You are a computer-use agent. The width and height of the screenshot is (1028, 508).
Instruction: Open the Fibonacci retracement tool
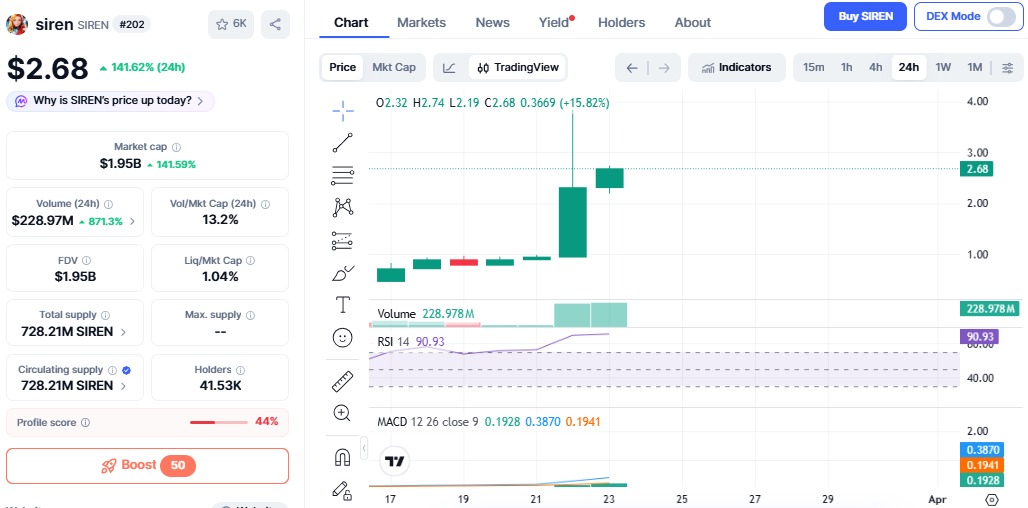(342, 175)
